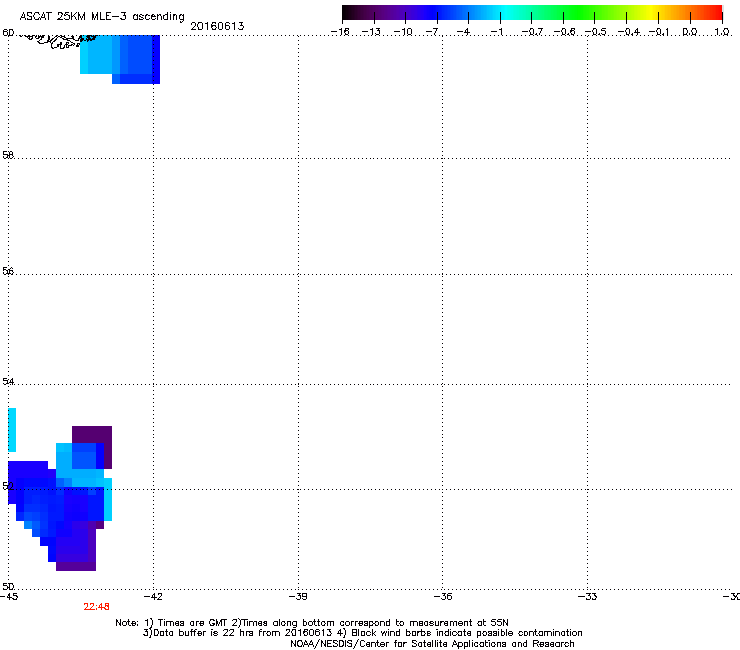The height and width of the screenshot is (650, 740).
Task: Click the color bar label "1.0"
Action: click(x=722, y=32)
